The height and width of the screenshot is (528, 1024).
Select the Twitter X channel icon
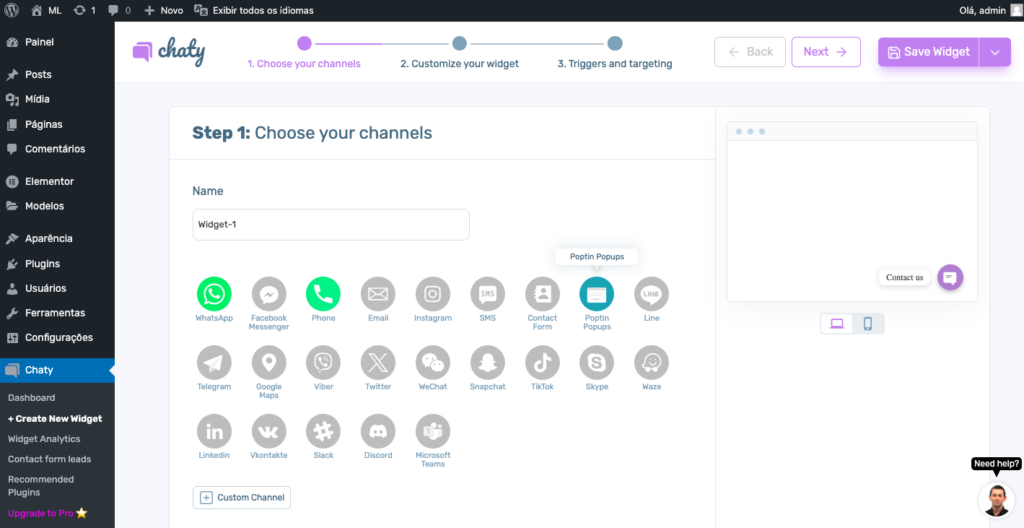pyautogui.click(x=378, y=363)
